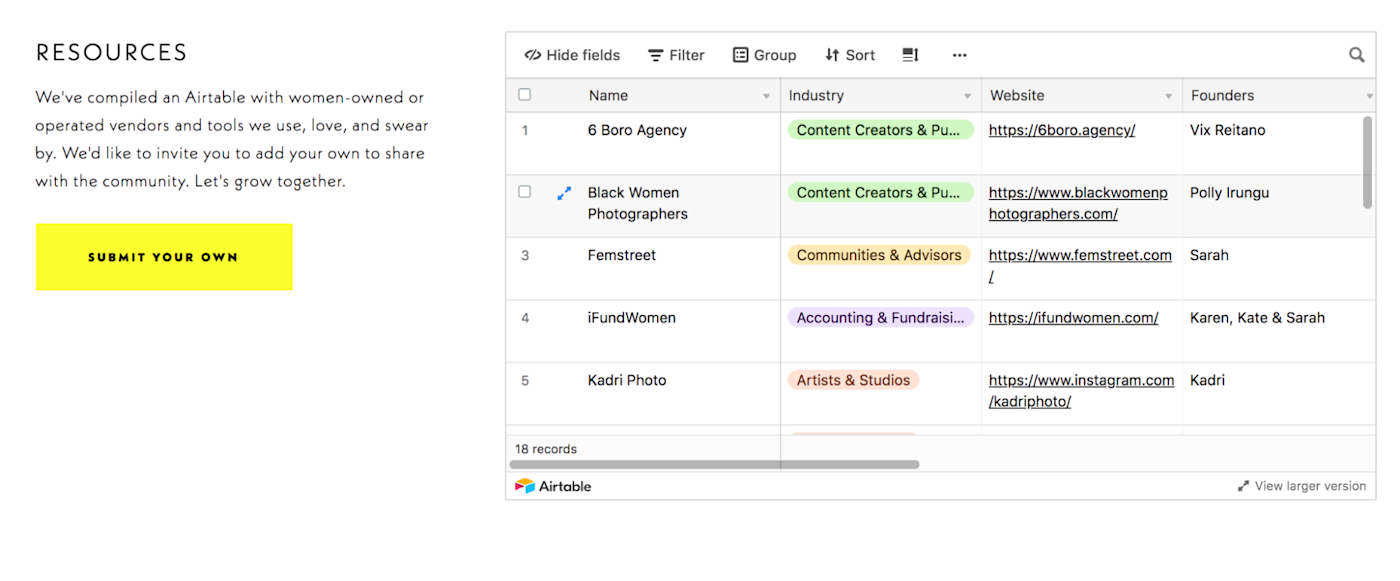The image size is (1400, 581).
Task: Click row number 4
Action: 525,318
